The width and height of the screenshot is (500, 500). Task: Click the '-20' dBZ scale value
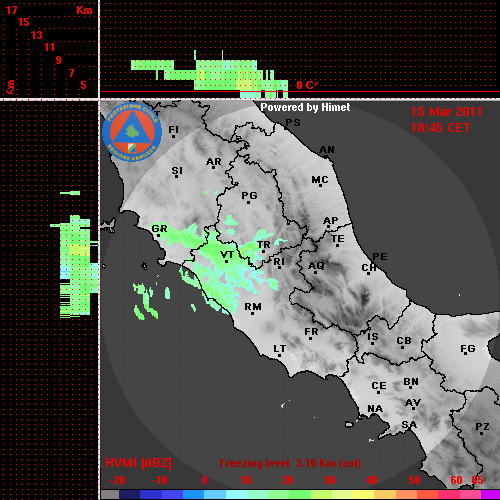117,480
